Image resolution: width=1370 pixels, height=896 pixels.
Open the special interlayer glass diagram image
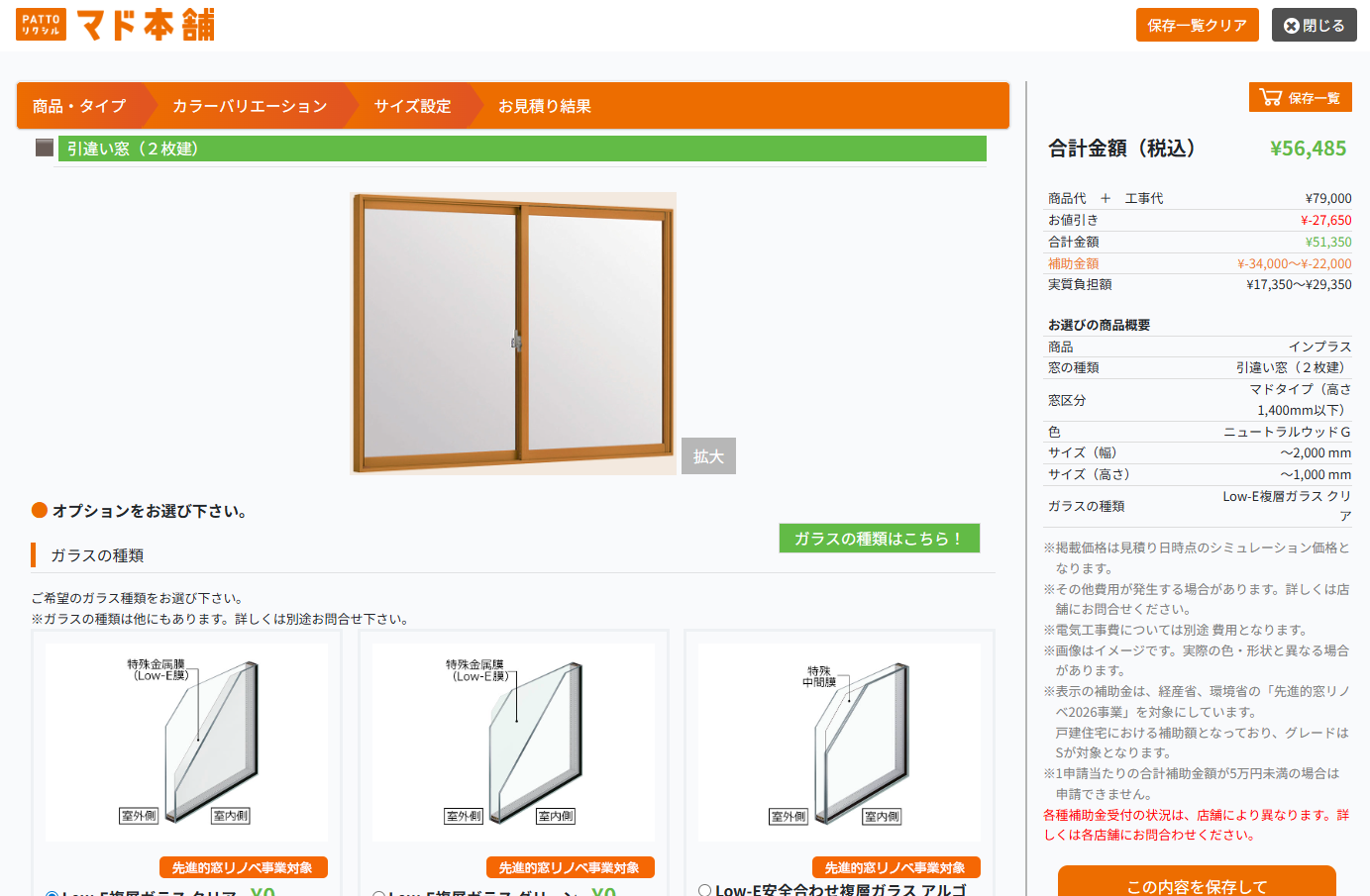coord(839,743)
